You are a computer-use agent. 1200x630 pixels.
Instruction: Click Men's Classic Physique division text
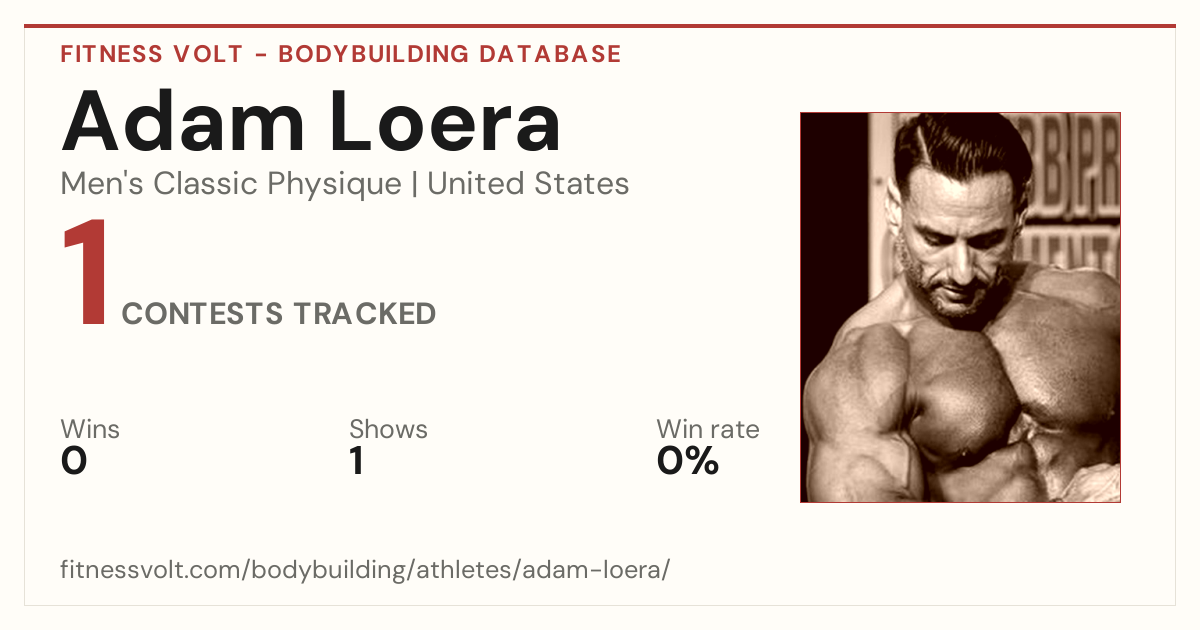[x=231, y=184]
